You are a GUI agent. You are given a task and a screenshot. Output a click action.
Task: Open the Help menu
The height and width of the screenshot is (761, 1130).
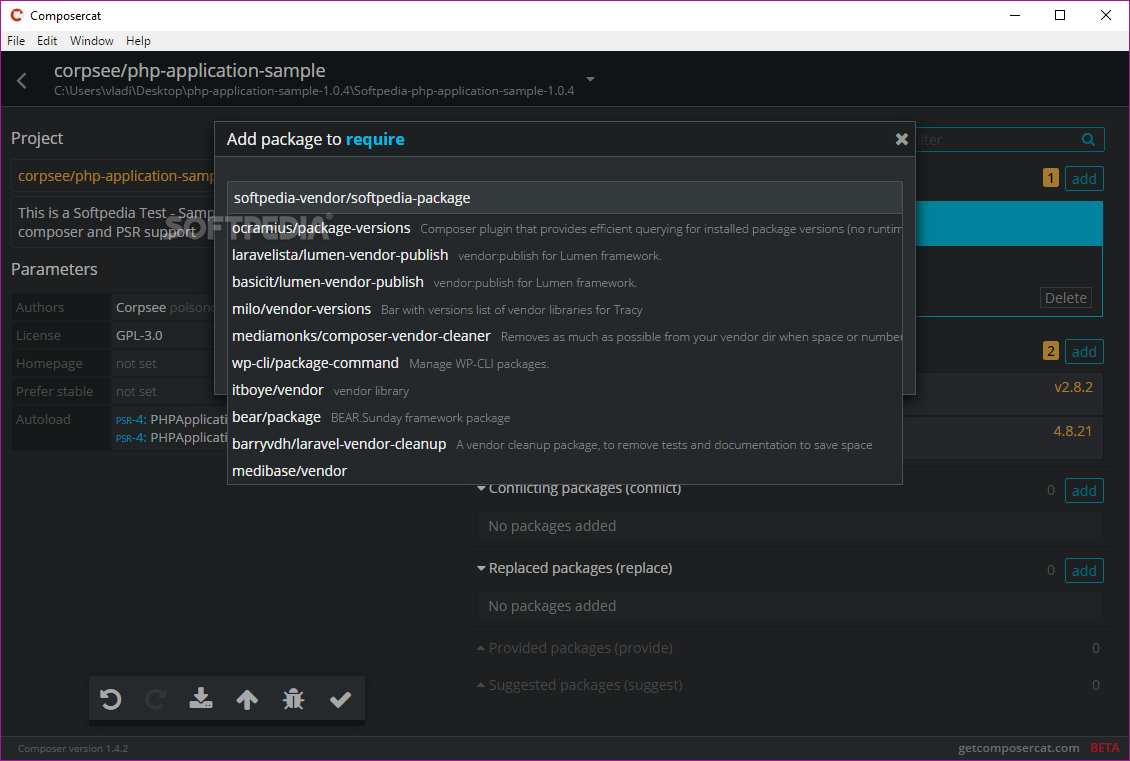138,41
